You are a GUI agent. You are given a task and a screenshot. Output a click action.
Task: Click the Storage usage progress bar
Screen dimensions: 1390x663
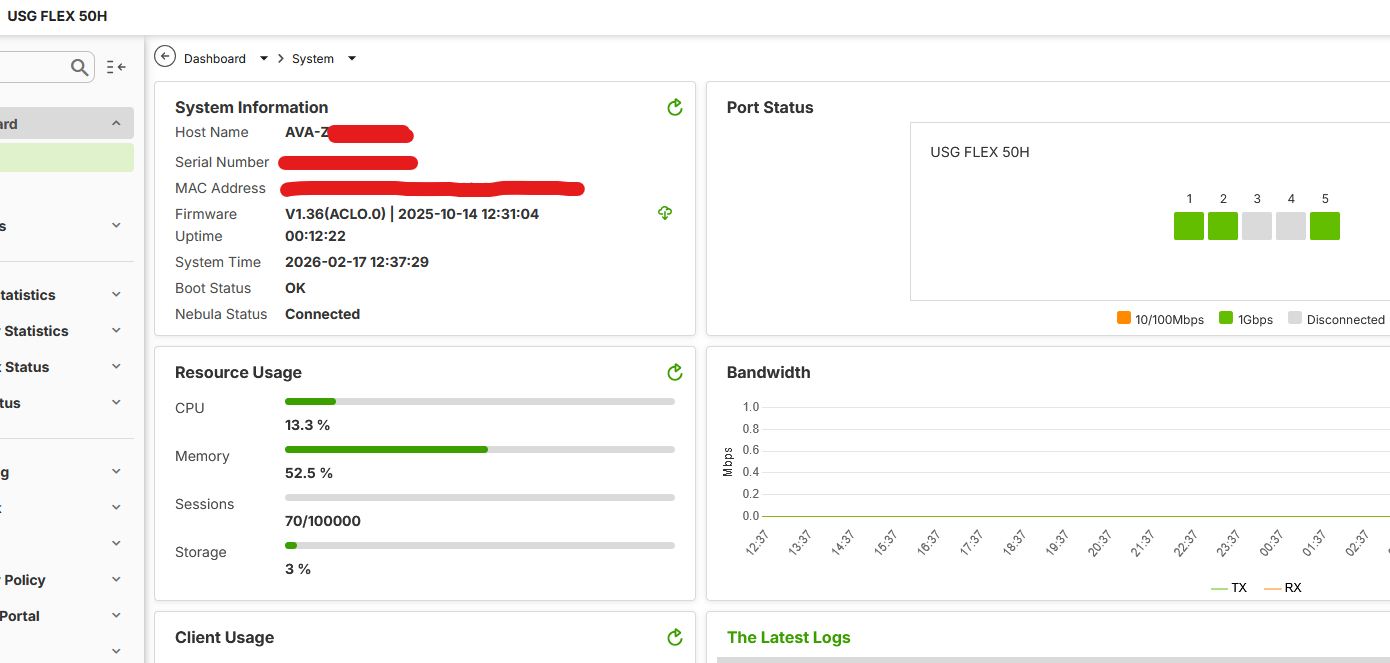(x=480, y=545)
